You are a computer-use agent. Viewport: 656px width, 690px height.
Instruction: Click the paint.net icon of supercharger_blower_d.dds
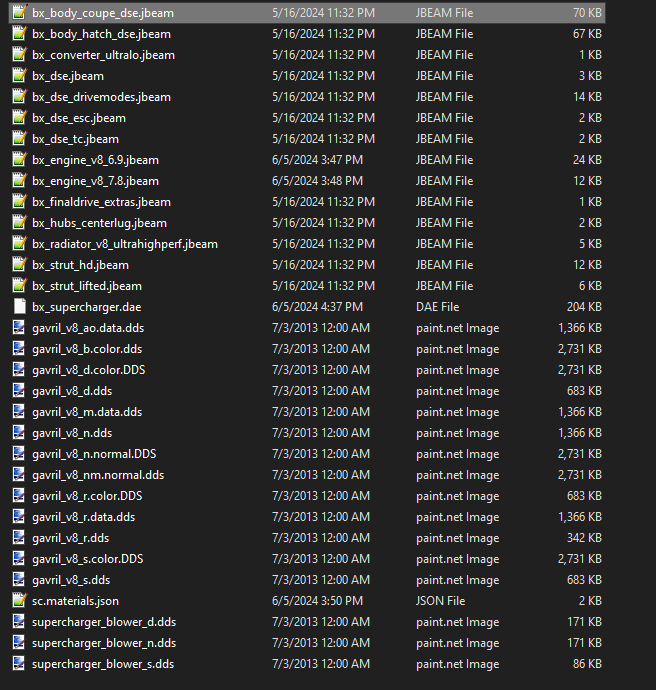click(19, 621)
